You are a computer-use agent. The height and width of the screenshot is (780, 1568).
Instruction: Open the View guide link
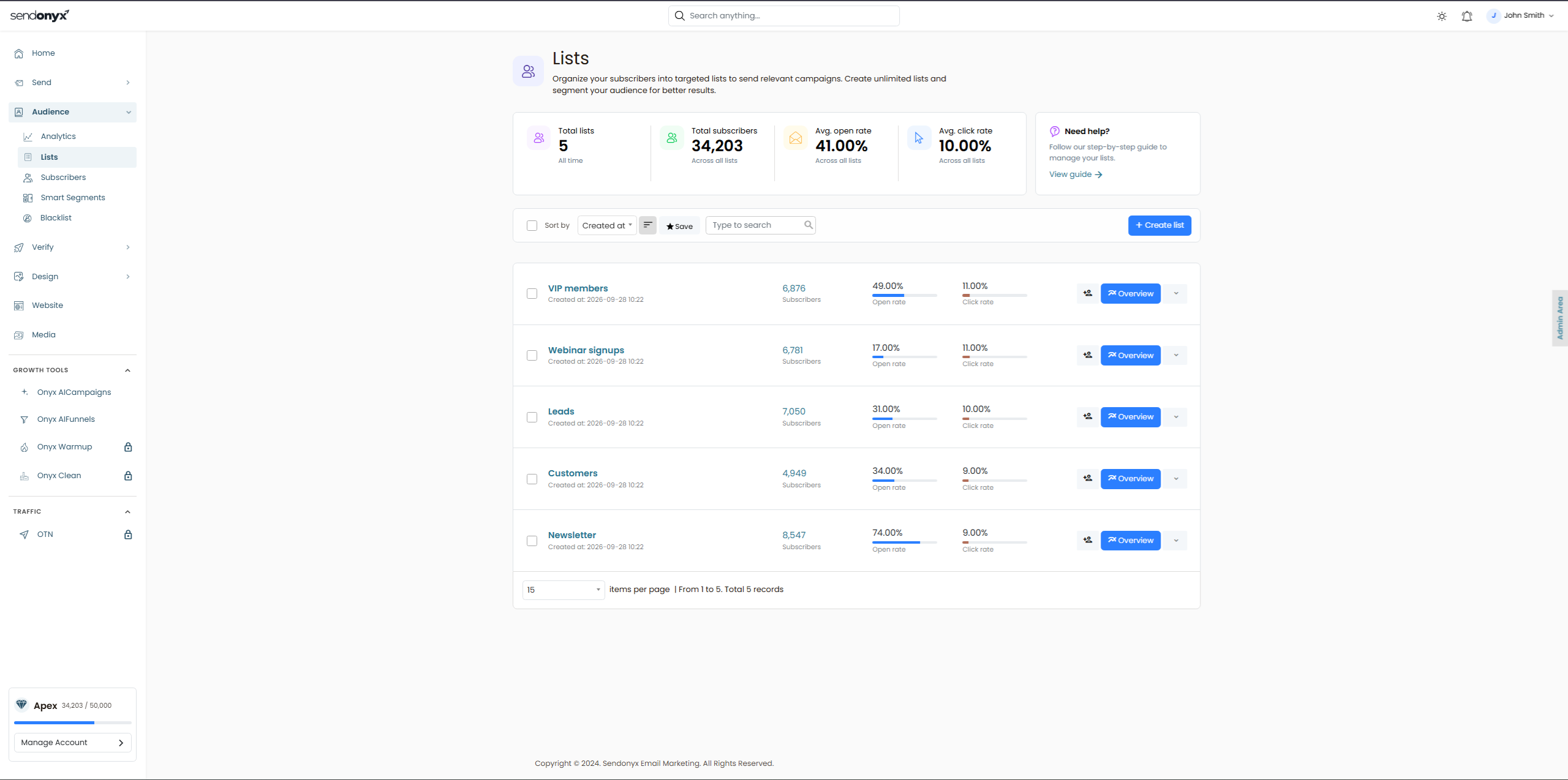pyautogui.click(x=1076, y=174)
